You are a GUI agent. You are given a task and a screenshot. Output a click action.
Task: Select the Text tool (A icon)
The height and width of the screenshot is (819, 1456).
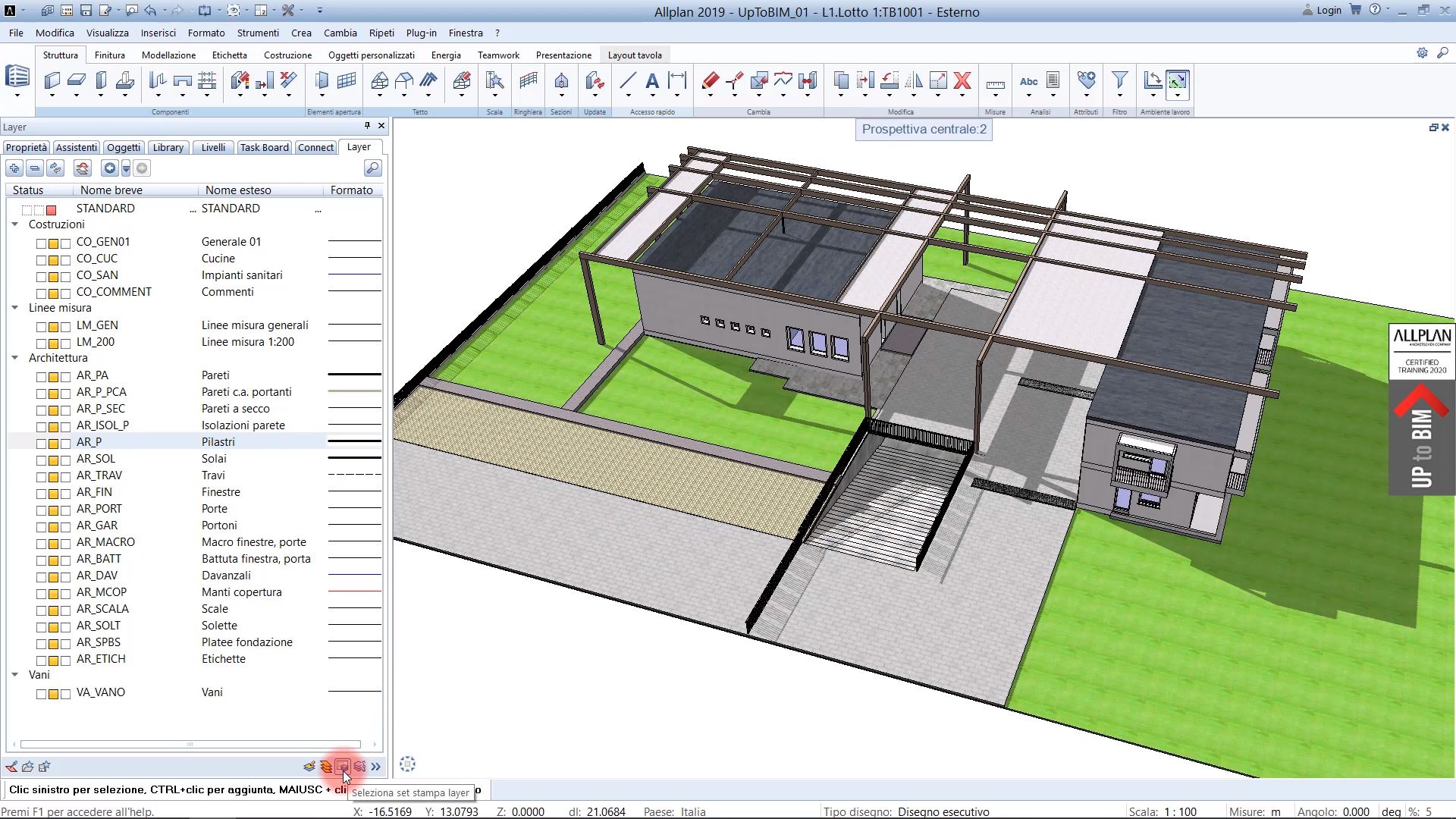point(652,80)
